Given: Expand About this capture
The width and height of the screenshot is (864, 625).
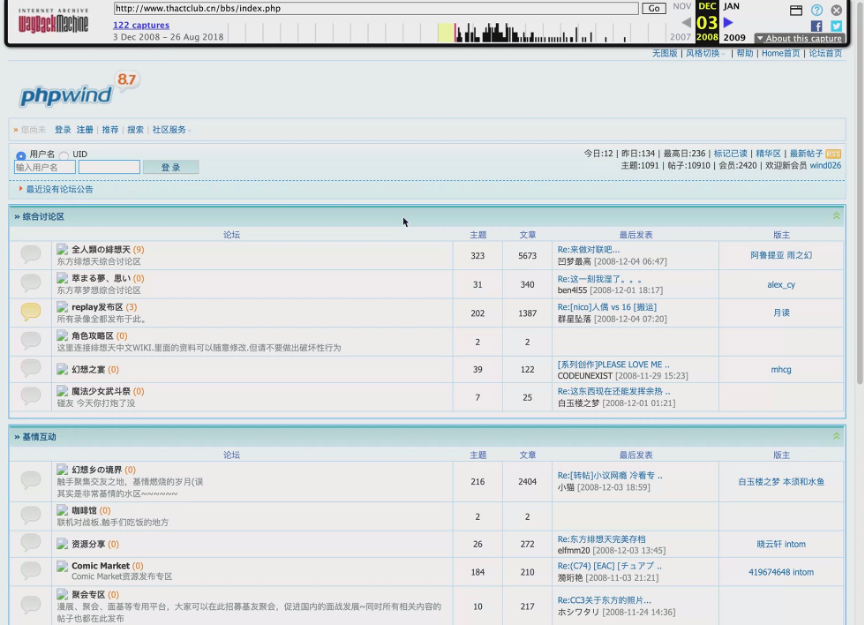Looking at the screenshot, I should [x=799, y=38].
